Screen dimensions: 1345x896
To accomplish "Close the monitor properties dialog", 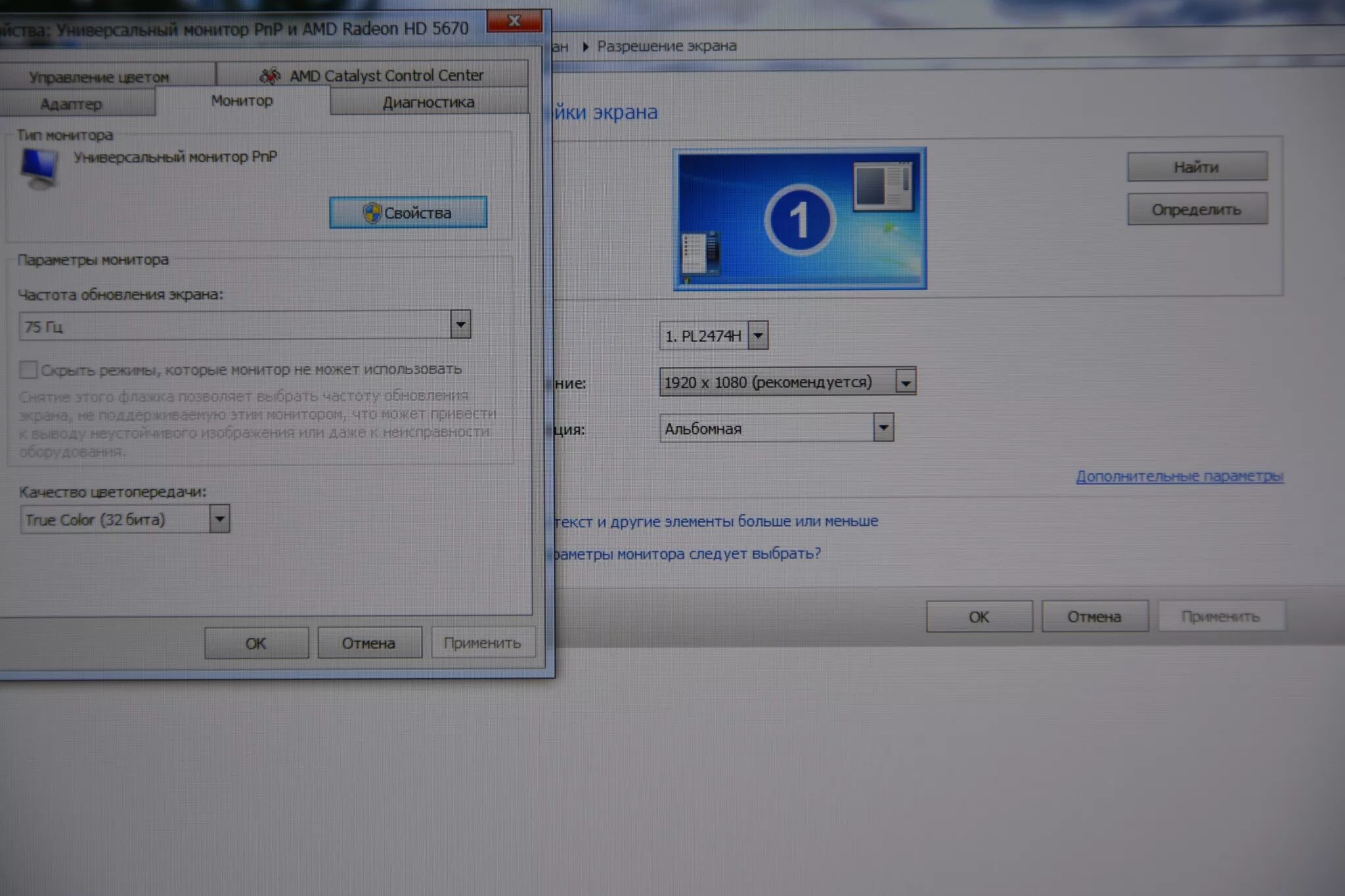I will [514, 21].
